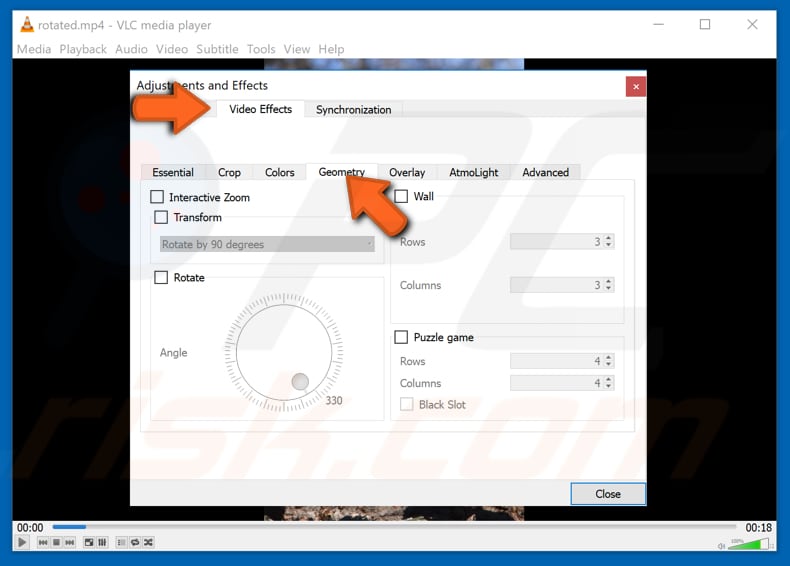Open the Rotate by 90 degrees dropdown
Image resolution: width=790 pixels, height=566 pixels.
tap(267, 244)
